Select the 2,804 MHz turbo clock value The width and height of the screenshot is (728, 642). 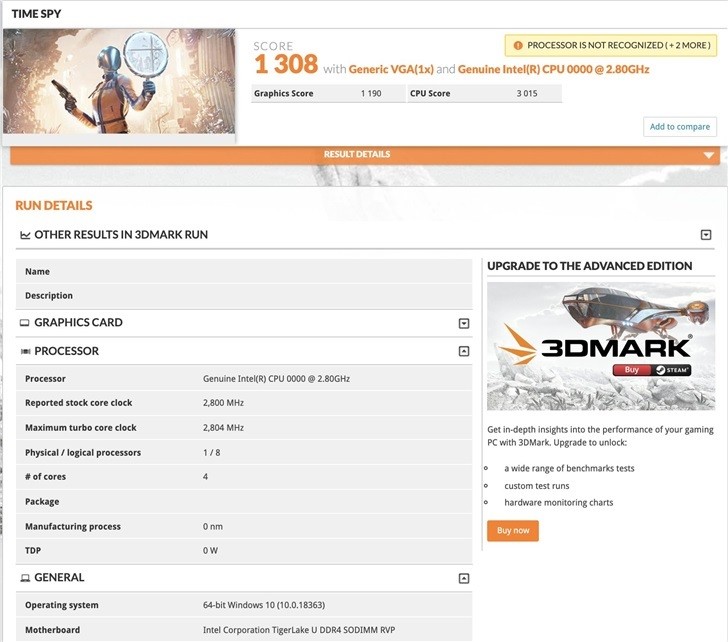[x=223, y=428]
